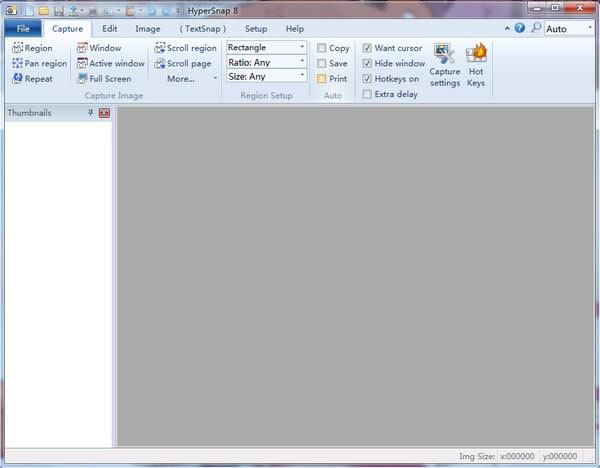The image size is (600, 468).
Task: Open a file using the folder icon
Action: [x=44, y=11]
